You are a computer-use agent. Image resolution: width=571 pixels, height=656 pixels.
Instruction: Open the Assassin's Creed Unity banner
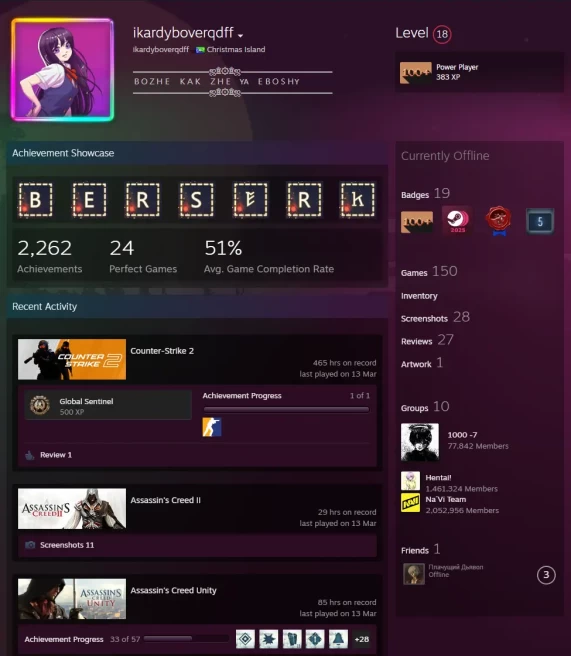[x=72, y=599]
